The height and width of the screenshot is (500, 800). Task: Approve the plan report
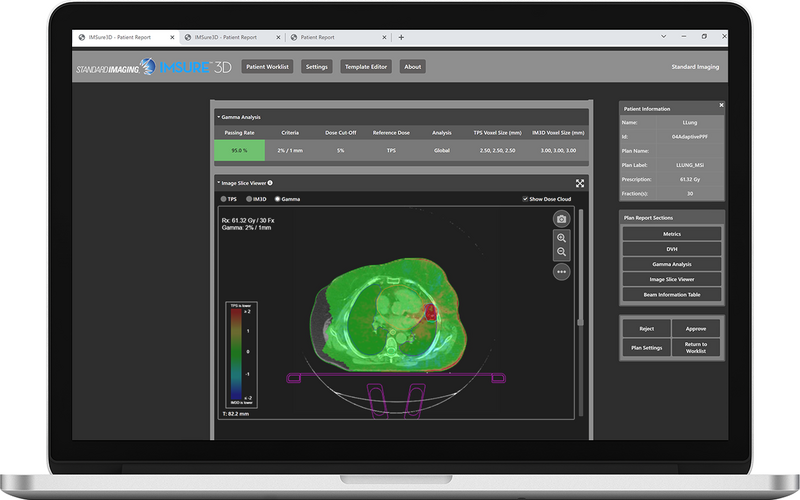tap(695, 328)
